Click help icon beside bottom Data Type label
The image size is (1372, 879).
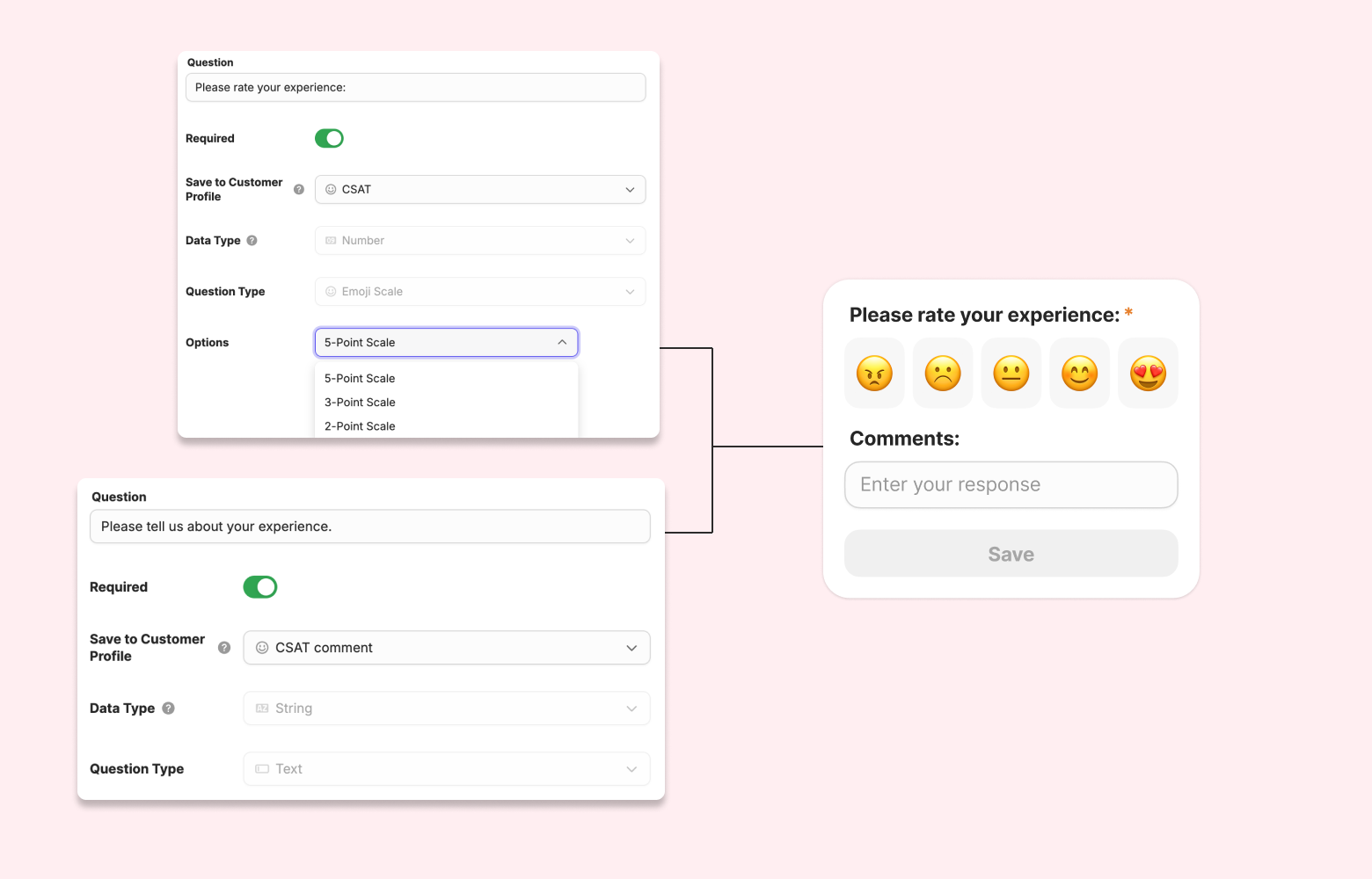169,708
